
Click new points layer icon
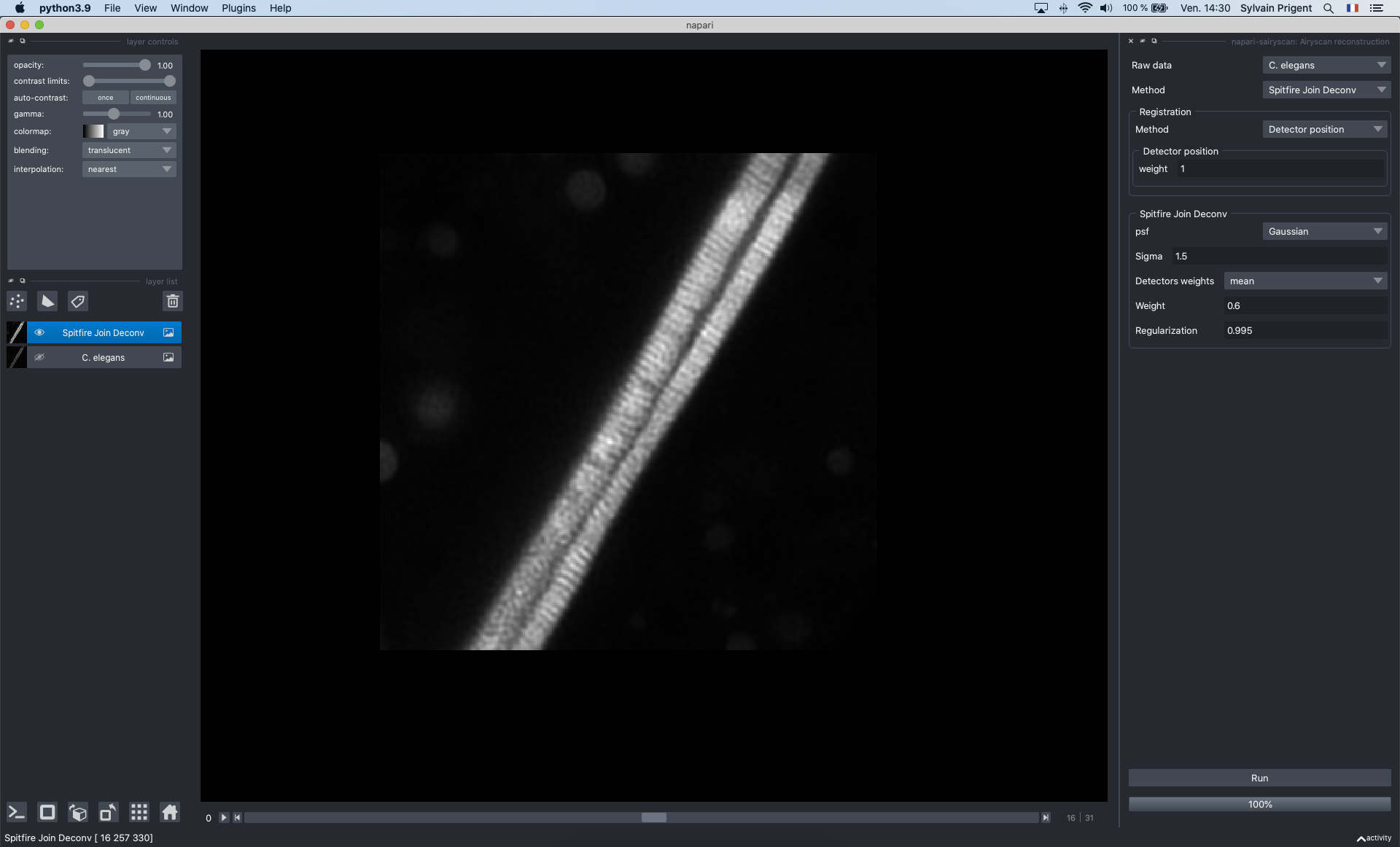17,301
